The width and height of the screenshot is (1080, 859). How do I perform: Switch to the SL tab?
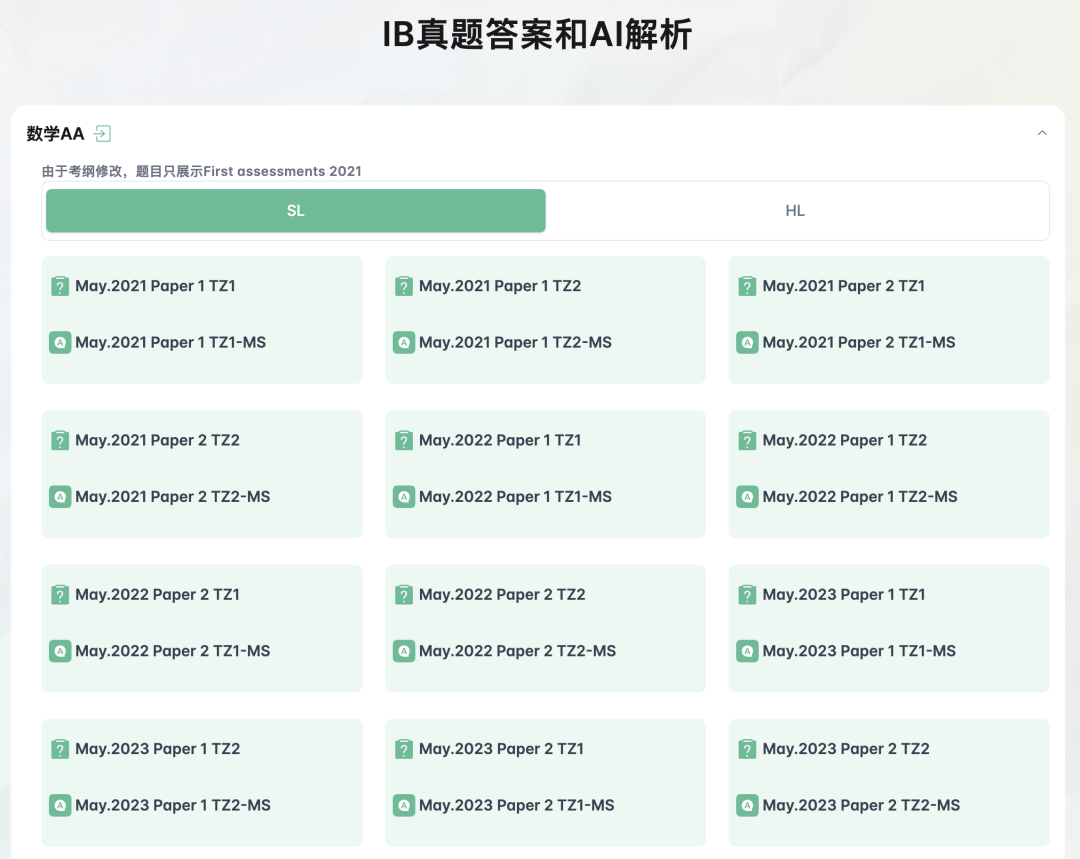point(295,211)
